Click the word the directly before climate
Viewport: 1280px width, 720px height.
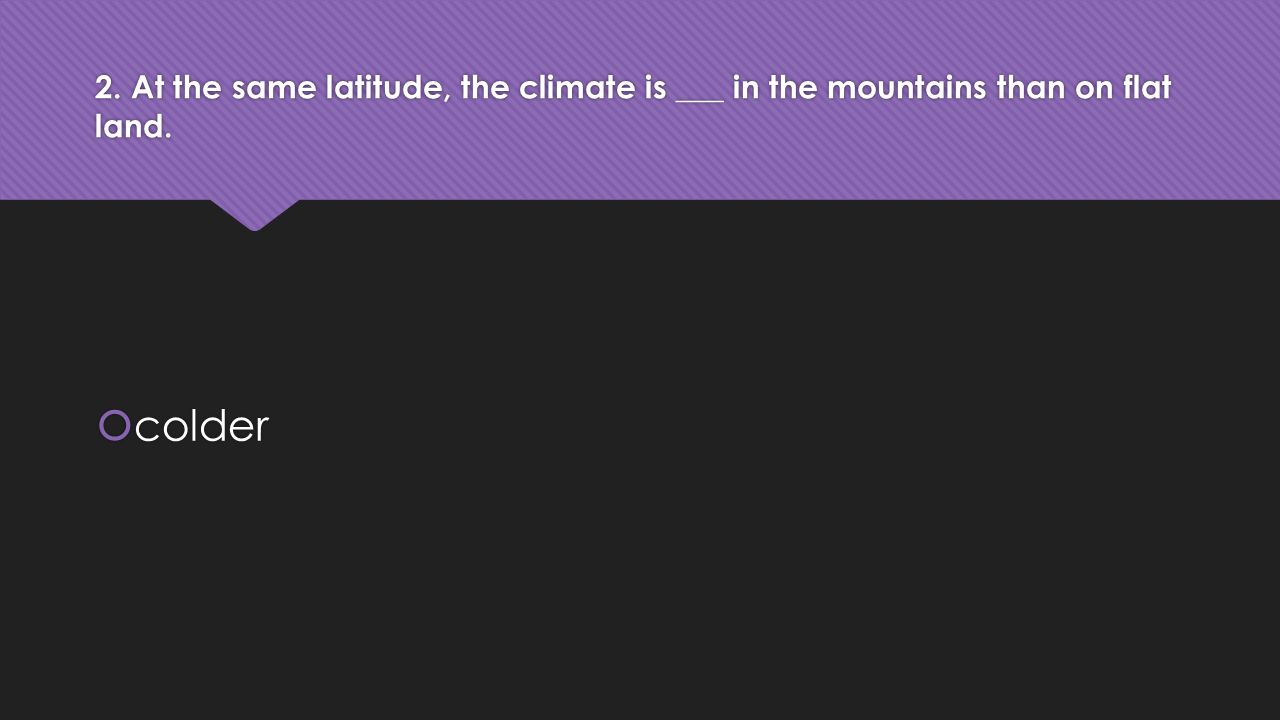click(486, 88)
